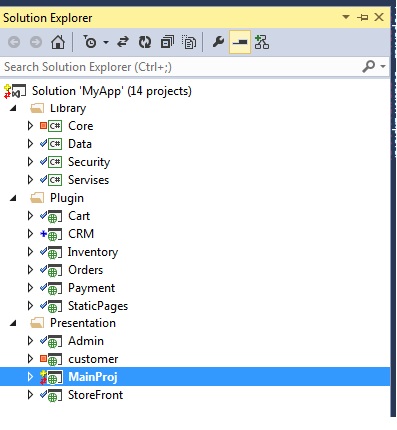Click the Presentation folder icon
The image size is (397, 430).
pyautogui.click(x=37, y=323)
